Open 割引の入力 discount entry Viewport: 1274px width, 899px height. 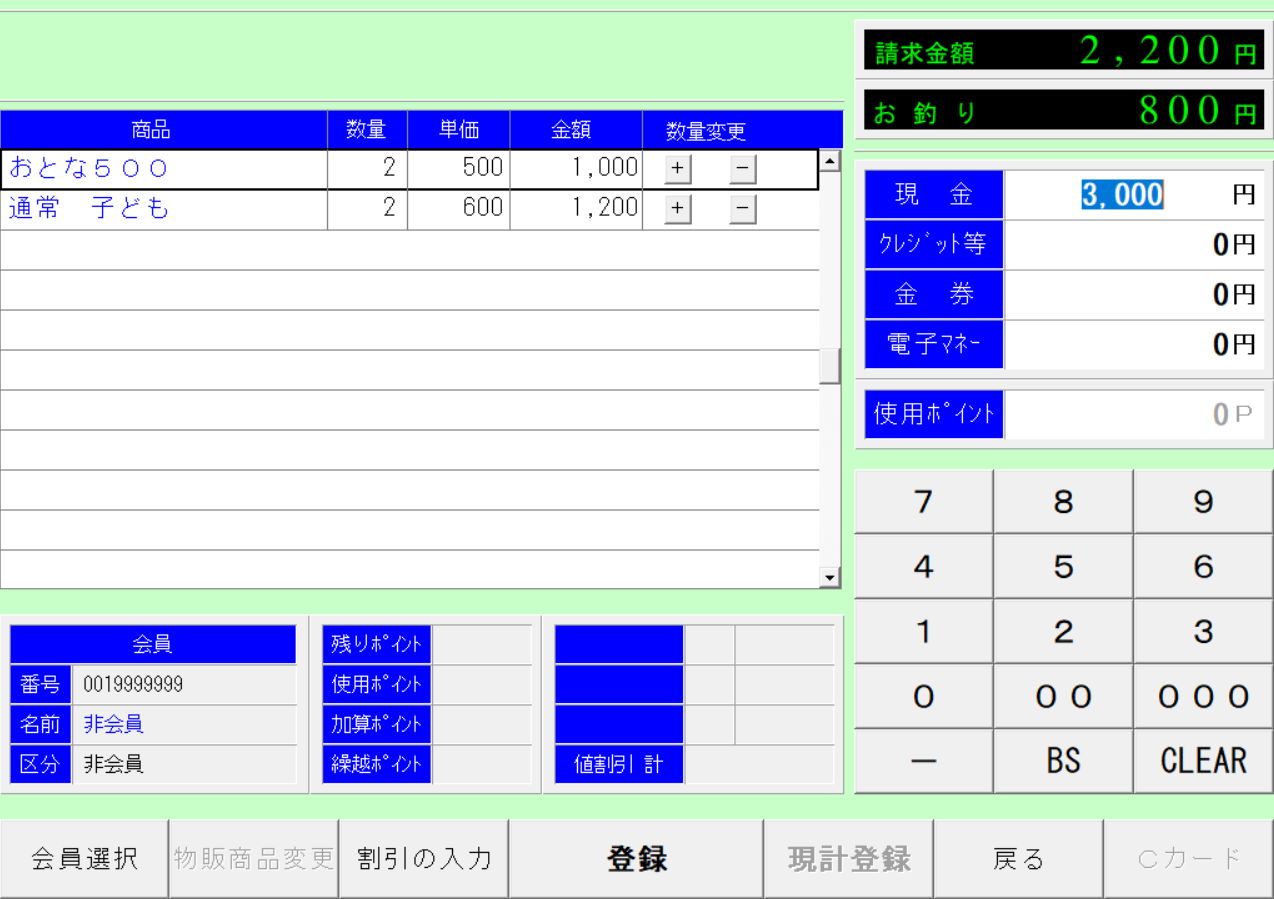[x=424, y=859]
